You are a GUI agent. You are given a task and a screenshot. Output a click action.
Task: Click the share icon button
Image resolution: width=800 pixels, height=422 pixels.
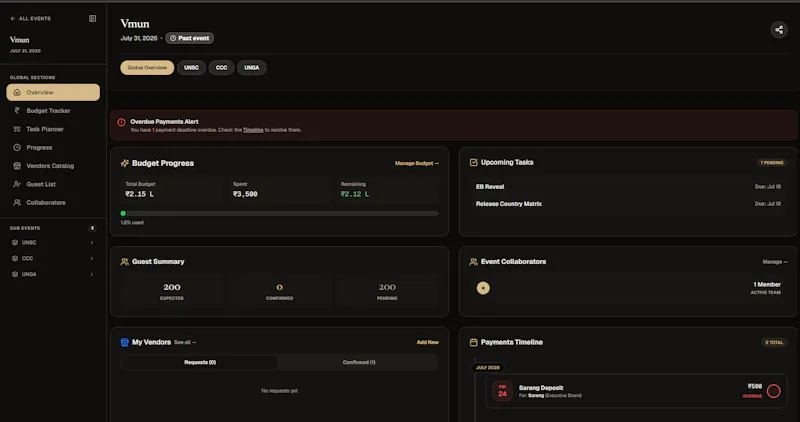pos(779,30)
